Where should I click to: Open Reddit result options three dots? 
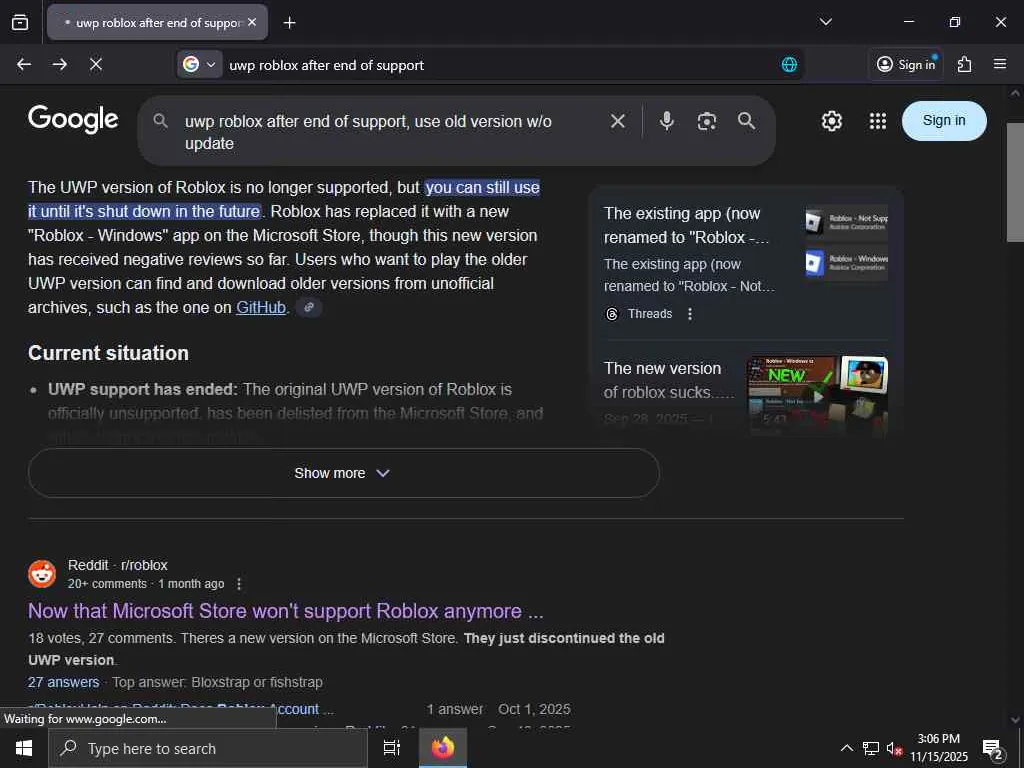tap(239, 584)
